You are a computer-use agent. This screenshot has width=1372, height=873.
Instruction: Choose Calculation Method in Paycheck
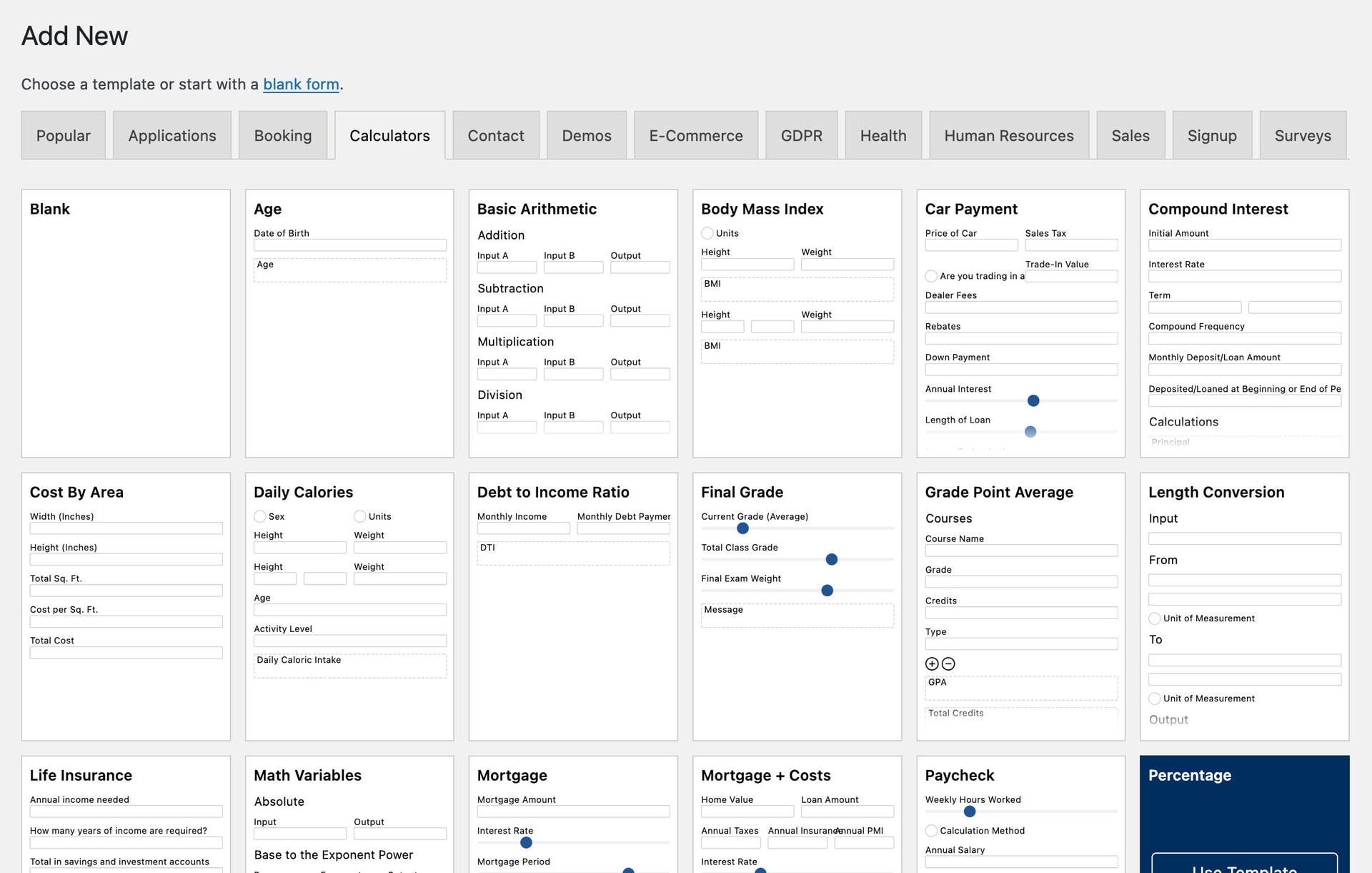[x=931, y=830]
